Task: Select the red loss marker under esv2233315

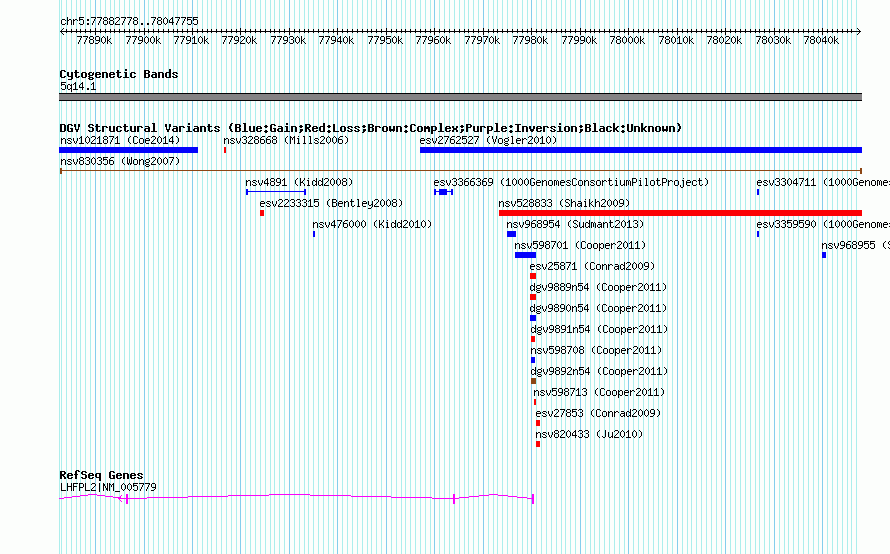Action: point(262,213)
